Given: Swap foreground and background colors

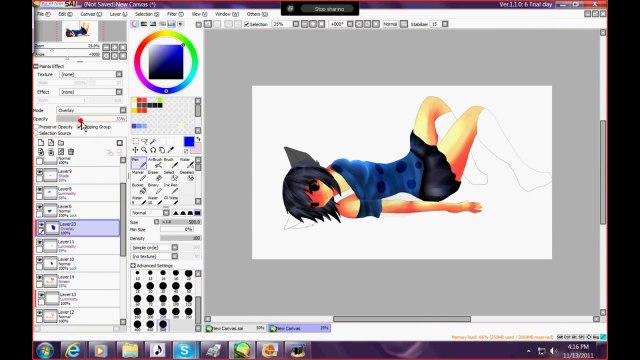Looking at the screenshot, I should pos(198,139).
